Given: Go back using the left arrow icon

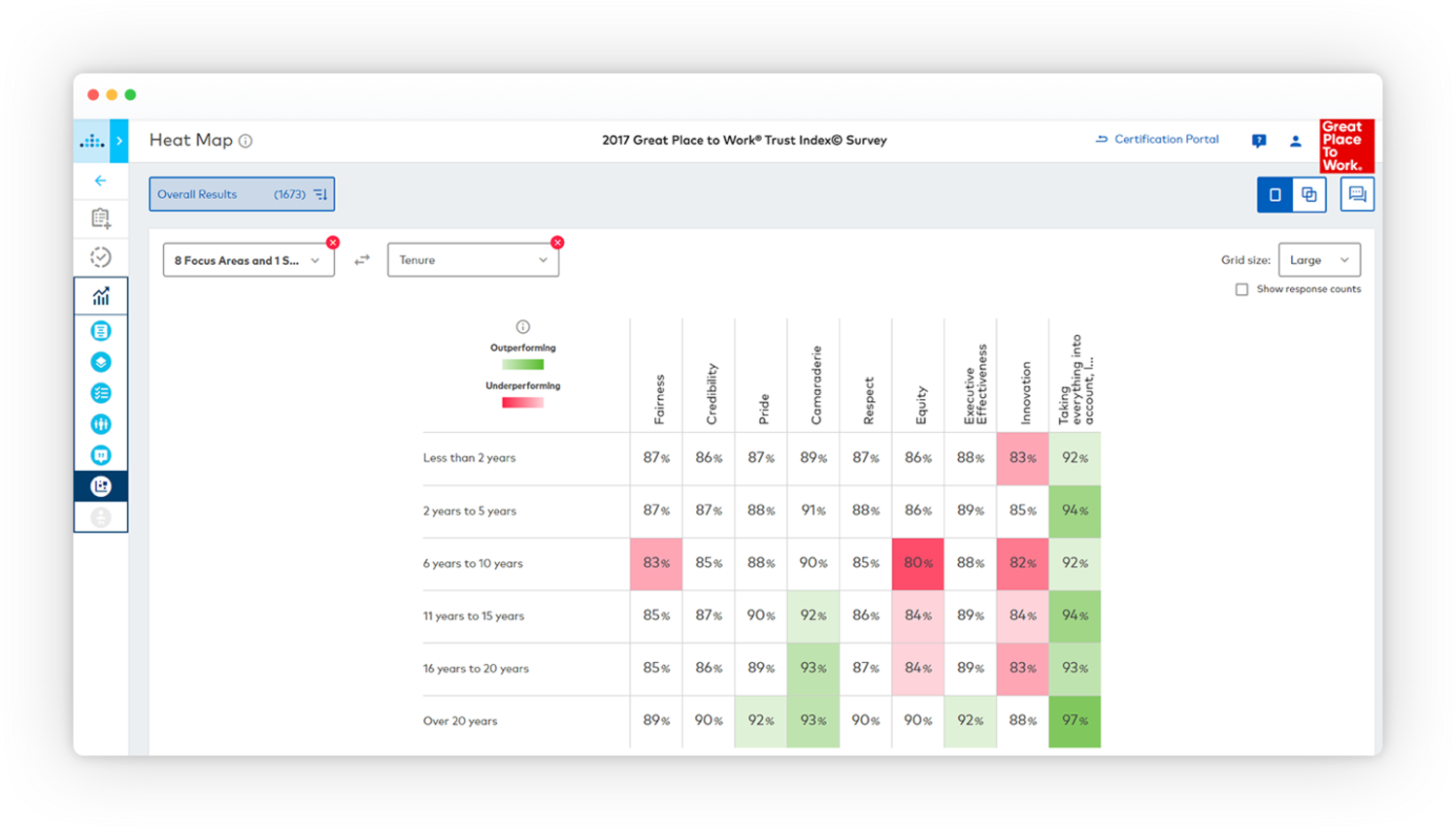Looking at the screenshot, I should point(100,181).
